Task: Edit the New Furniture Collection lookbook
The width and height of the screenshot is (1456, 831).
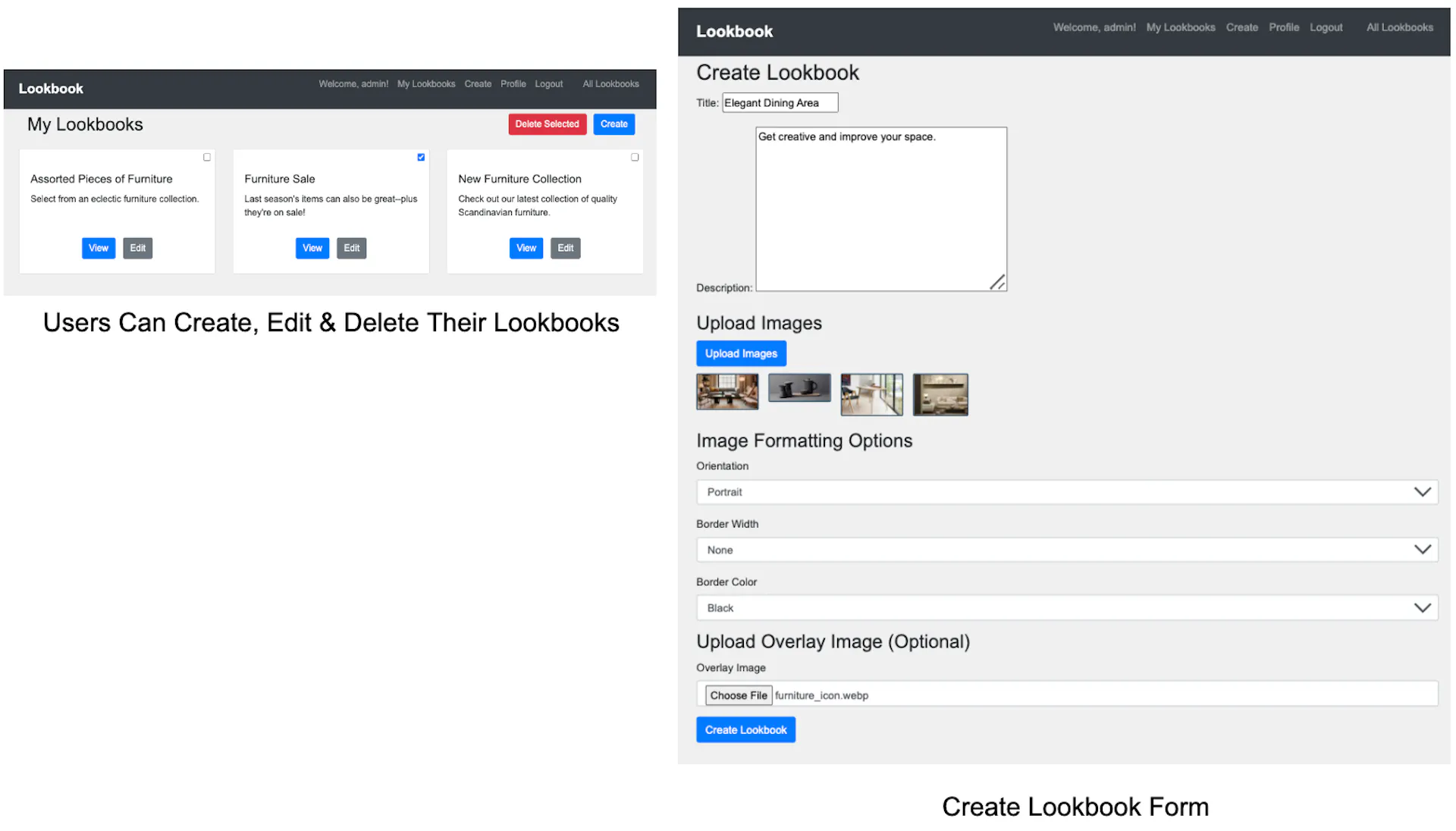Action: point(565,248)
